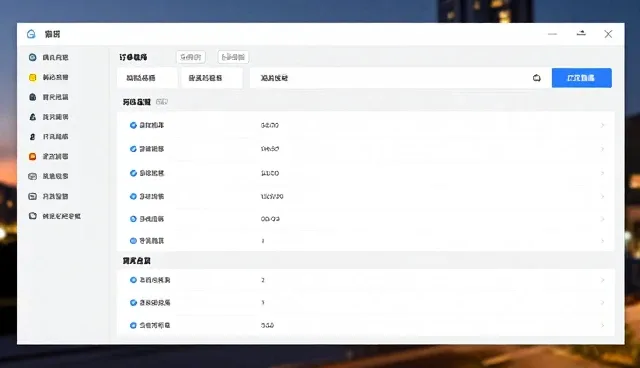640x368 pixels.
Task: Click blue circle icon of the 0.50 row
Action: pyautogui.click(x=133, y=326)
